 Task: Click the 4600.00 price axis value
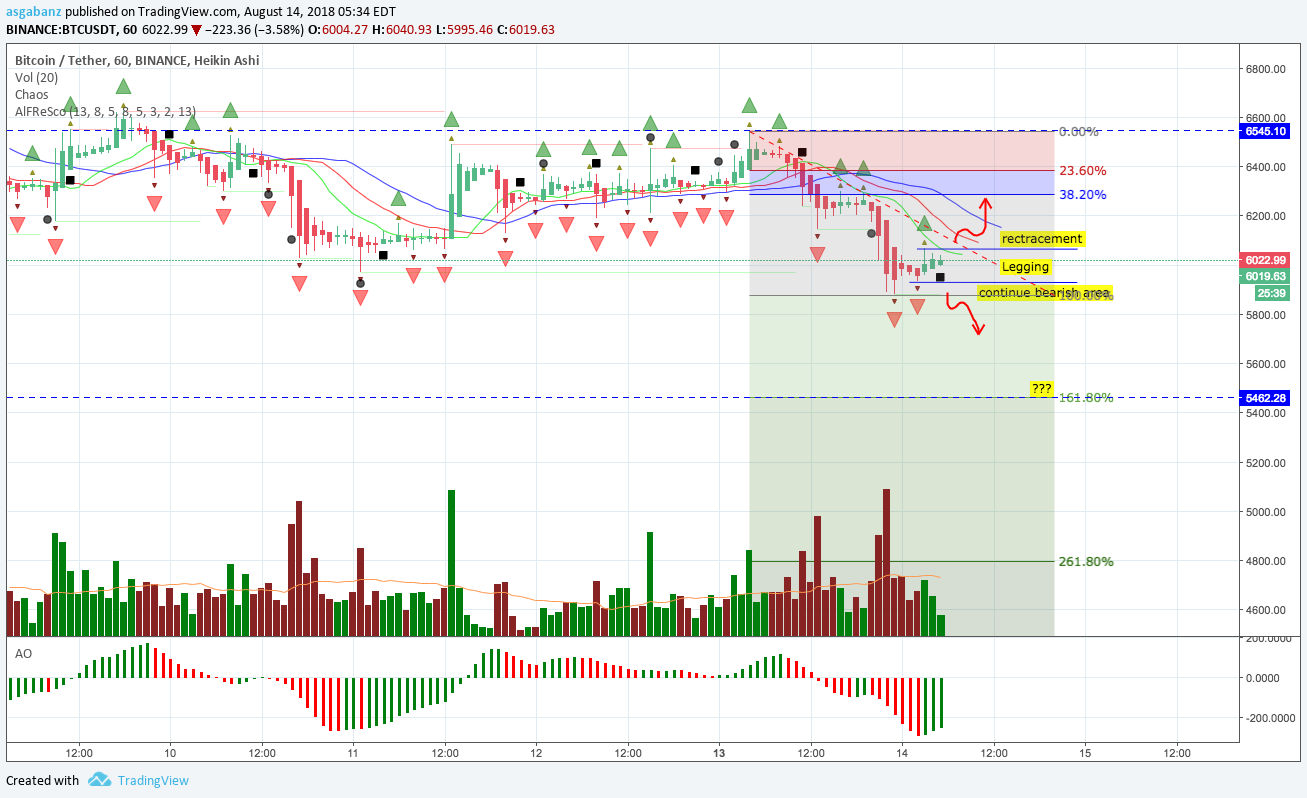click(1265, 610)
